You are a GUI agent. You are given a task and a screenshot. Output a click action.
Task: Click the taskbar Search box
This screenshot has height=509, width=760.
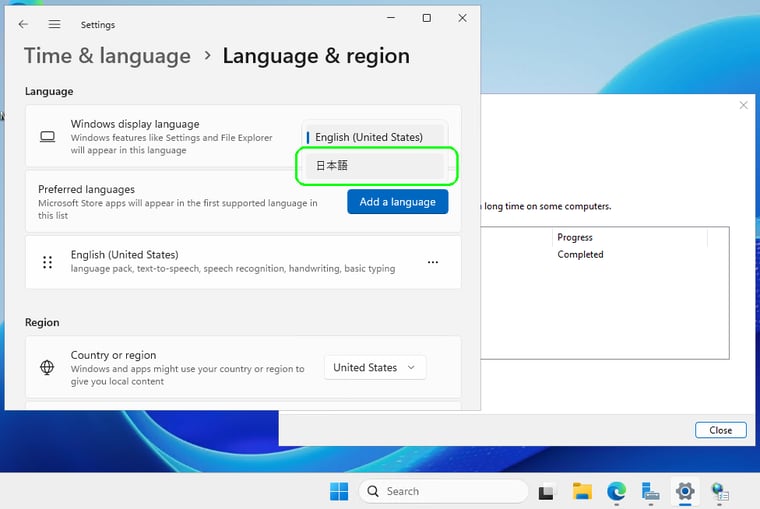click(443, 492)
